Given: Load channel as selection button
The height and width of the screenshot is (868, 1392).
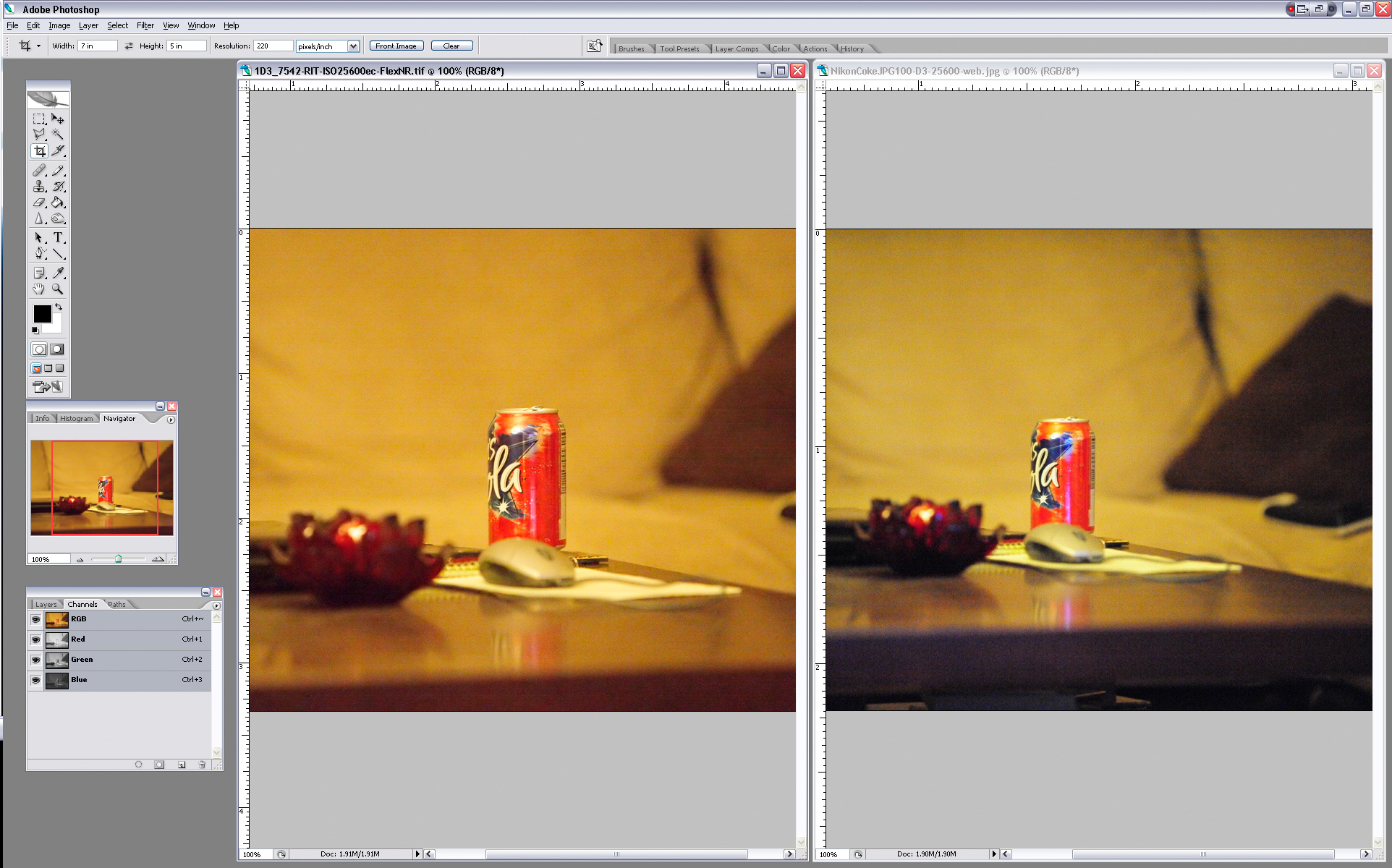Looking at the screenshot, I should (138, 765).
